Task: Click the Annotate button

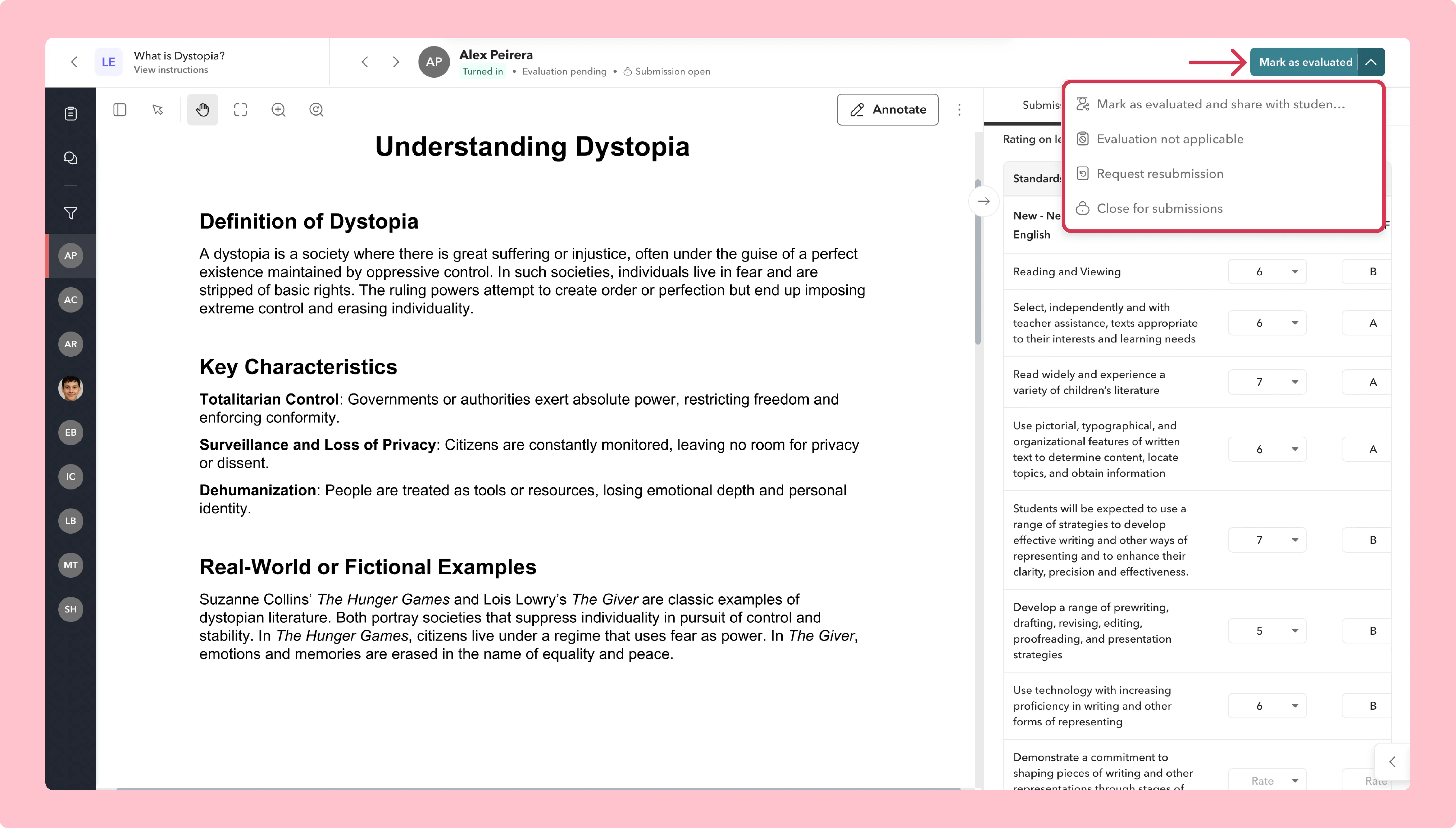Action: click(x=887, y=110)
